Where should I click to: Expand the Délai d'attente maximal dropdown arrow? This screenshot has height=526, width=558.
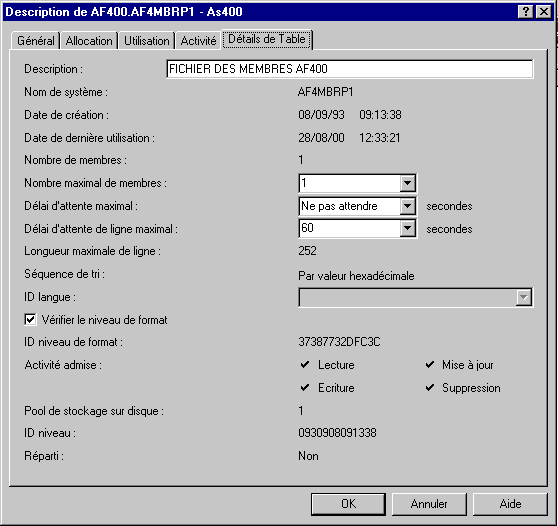tap(407, 206)
